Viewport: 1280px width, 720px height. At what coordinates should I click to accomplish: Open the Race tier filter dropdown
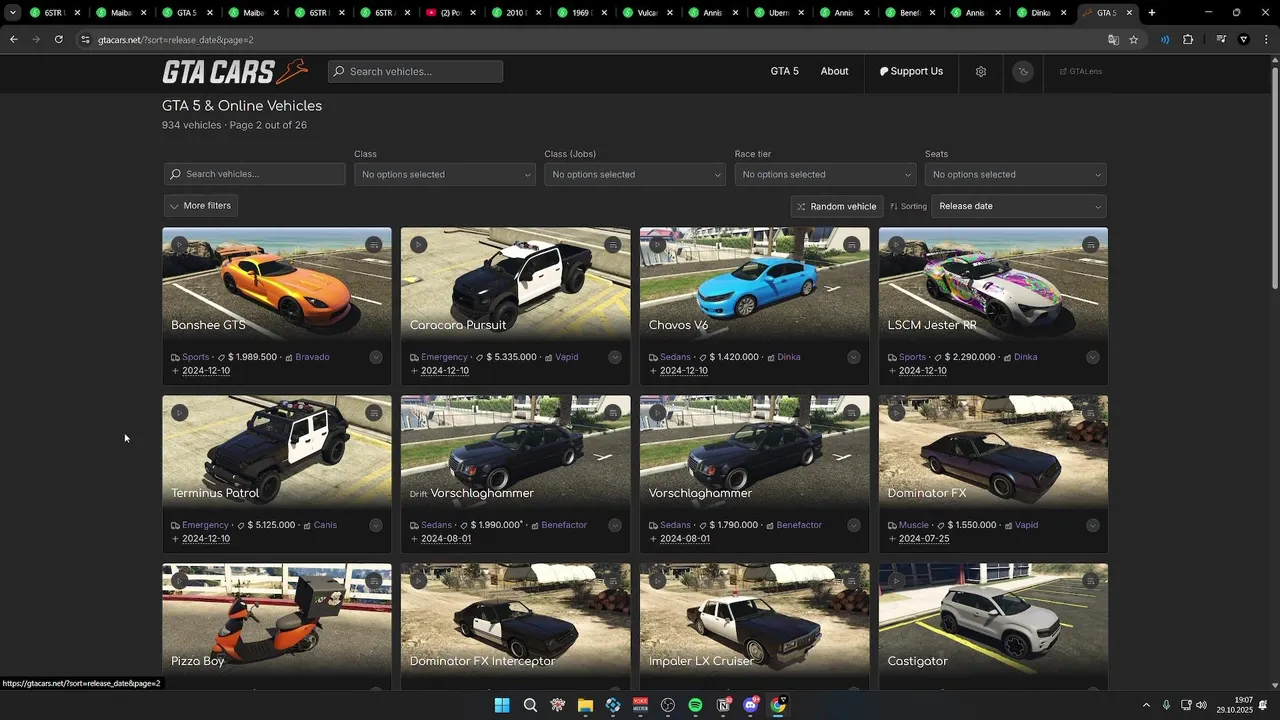coord(825,175)
